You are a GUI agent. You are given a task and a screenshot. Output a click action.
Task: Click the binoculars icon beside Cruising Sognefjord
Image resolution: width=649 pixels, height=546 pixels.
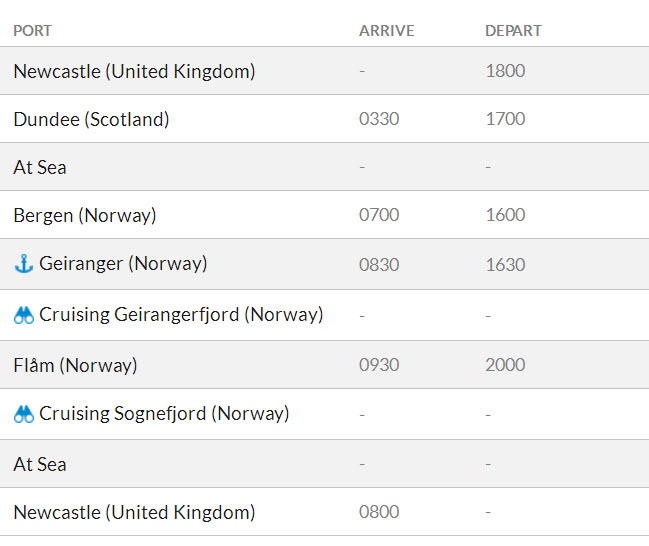(24, 414)
